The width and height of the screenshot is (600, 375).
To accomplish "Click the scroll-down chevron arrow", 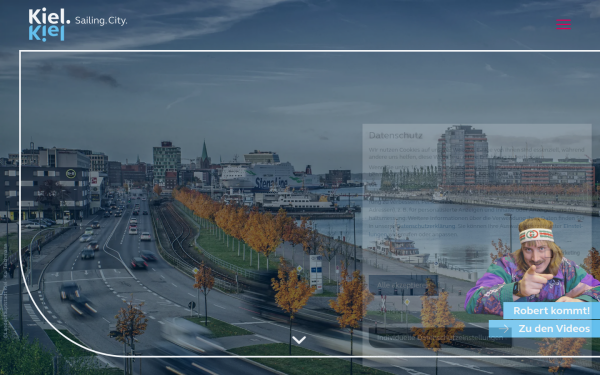I will (x=299, y=340).
